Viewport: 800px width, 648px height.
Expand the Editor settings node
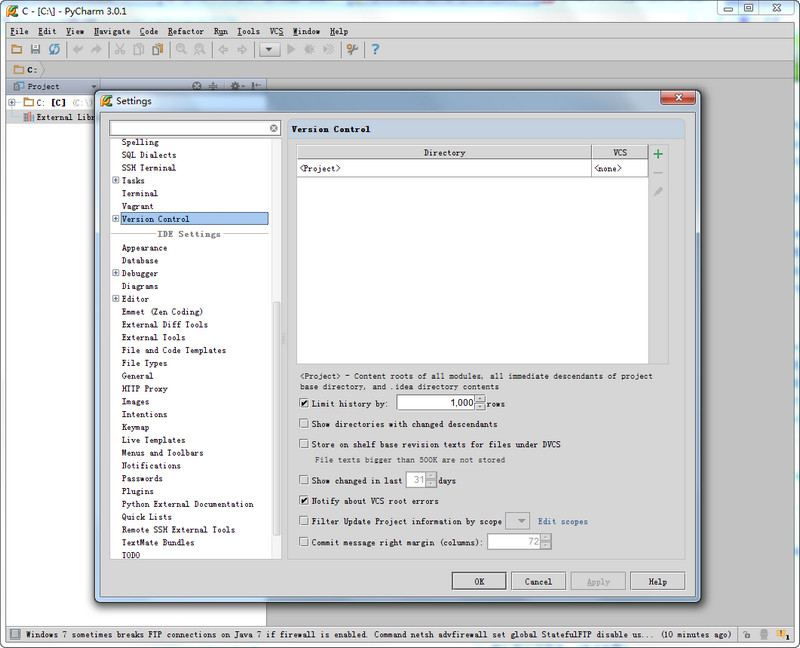[x=116, y=298]
